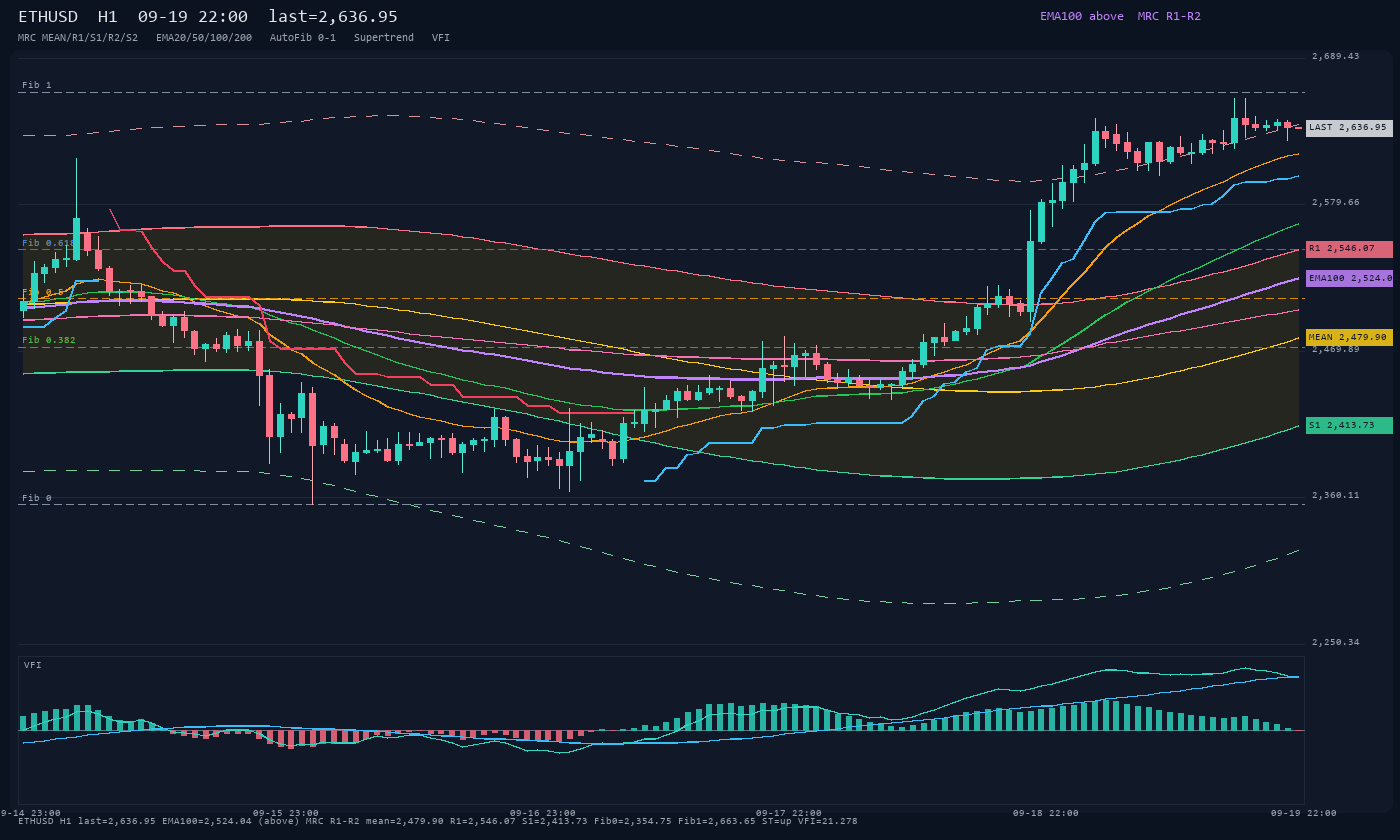Click the last=2,636.95 header value
Viewport: 1400px width, 840px height.
point(333,17)
